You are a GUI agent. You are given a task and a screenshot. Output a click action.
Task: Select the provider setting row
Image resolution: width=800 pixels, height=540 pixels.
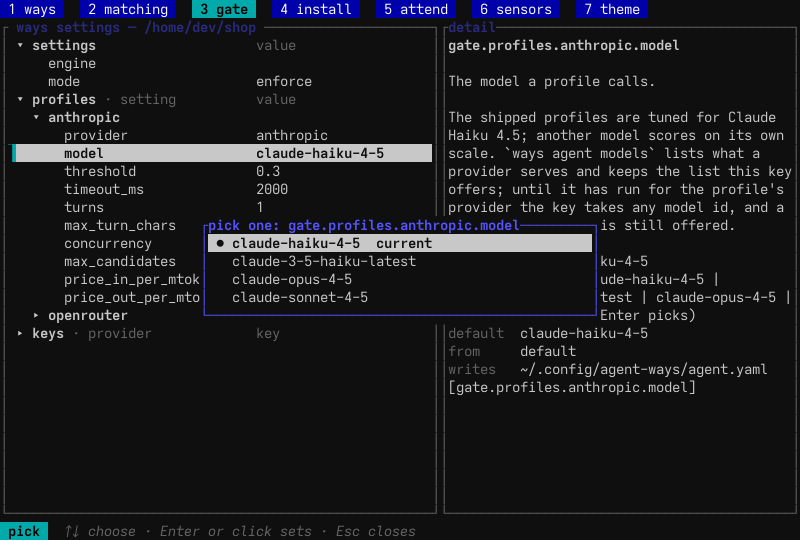[222, 135]
